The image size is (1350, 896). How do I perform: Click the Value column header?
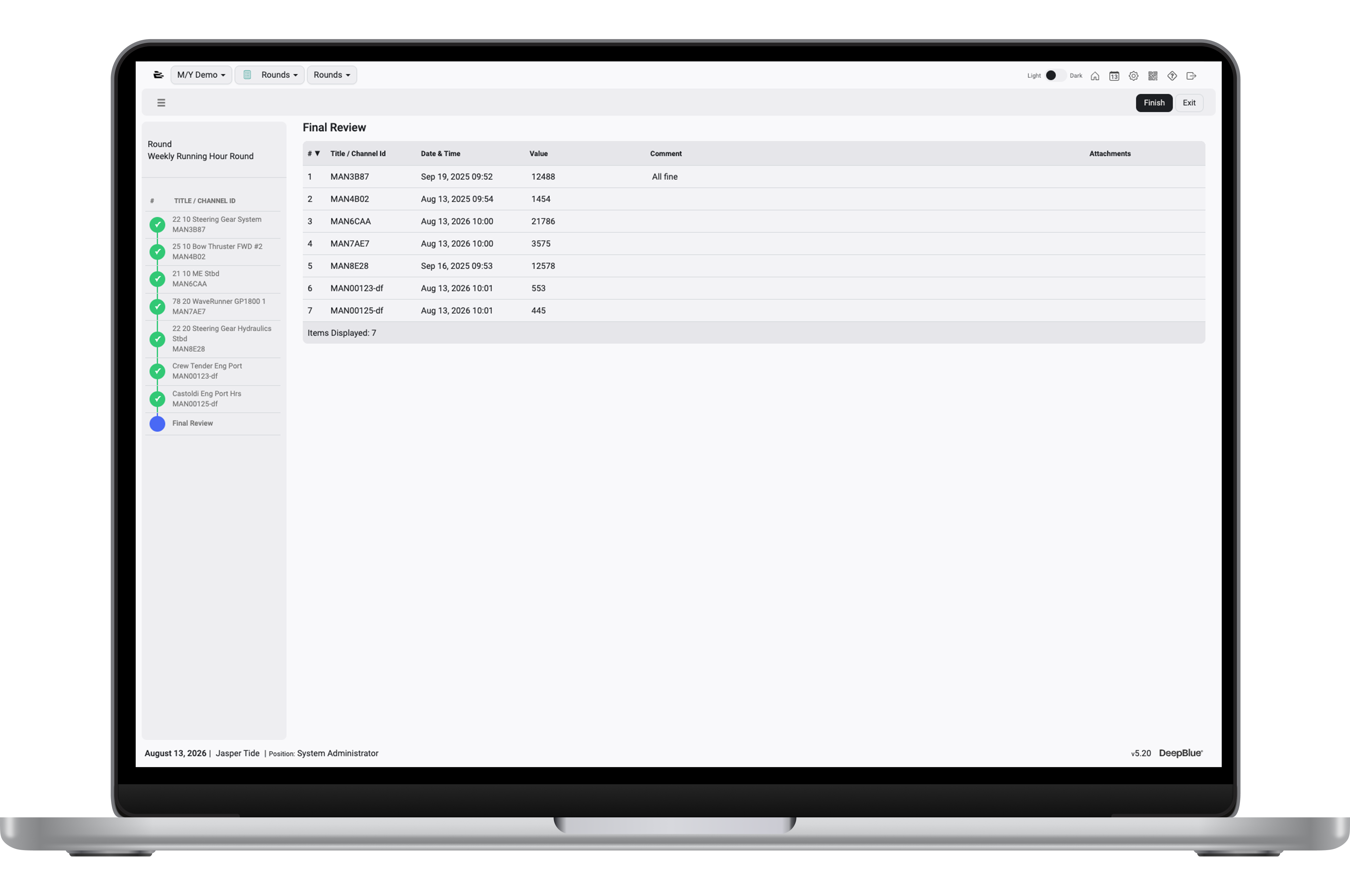[x=538, y=154]
